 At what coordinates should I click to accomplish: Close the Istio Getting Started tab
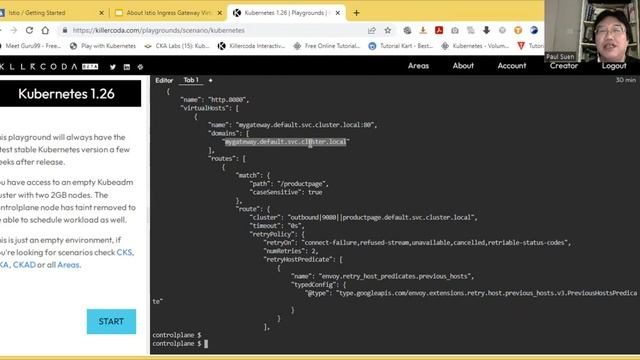102,13
